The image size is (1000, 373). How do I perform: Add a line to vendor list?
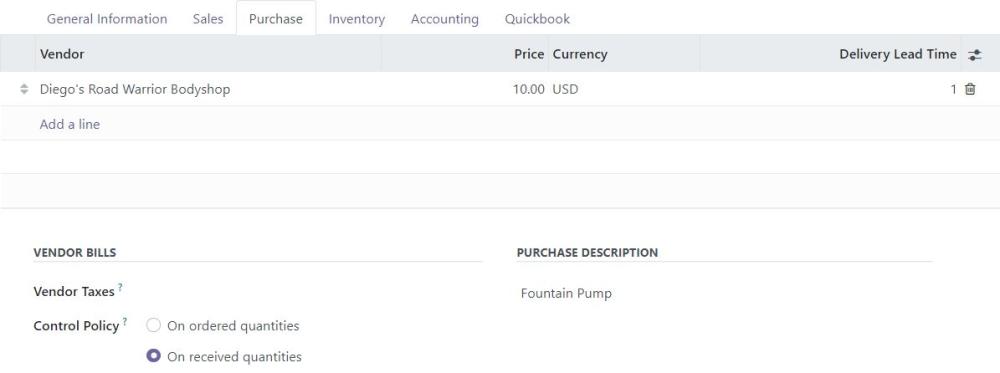[70, 124]
